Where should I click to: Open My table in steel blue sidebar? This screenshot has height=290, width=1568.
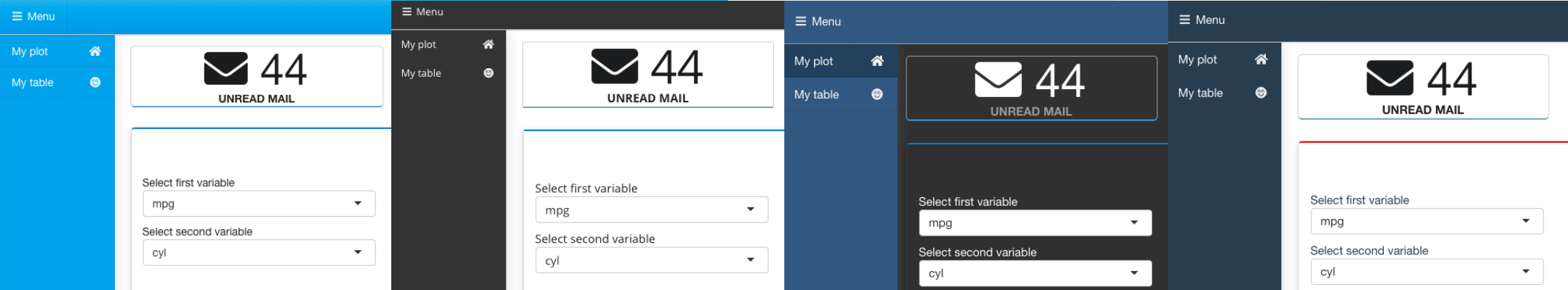pyautogui.click(x=841, y=94)
